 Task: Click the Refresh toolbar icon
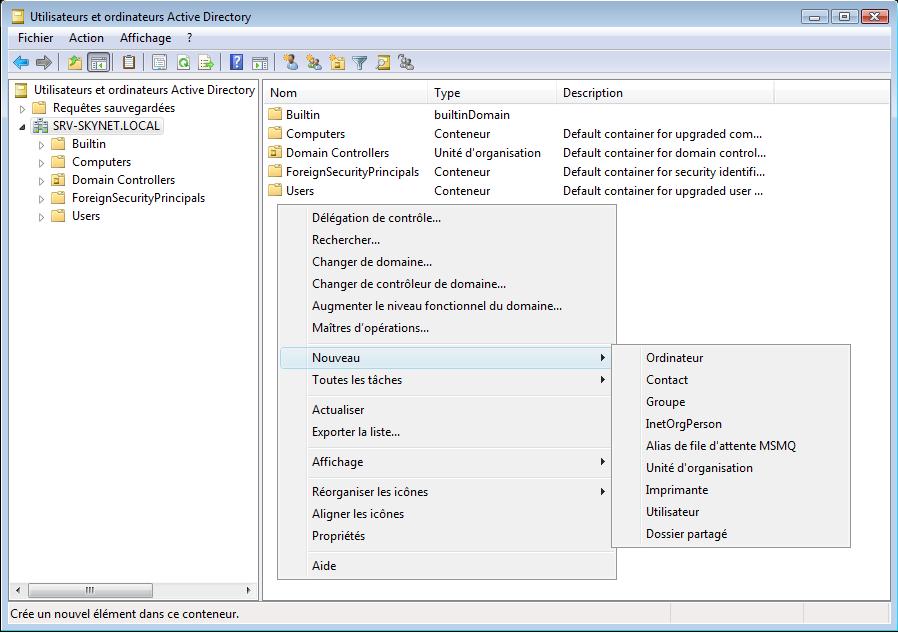tap(183, 62)
